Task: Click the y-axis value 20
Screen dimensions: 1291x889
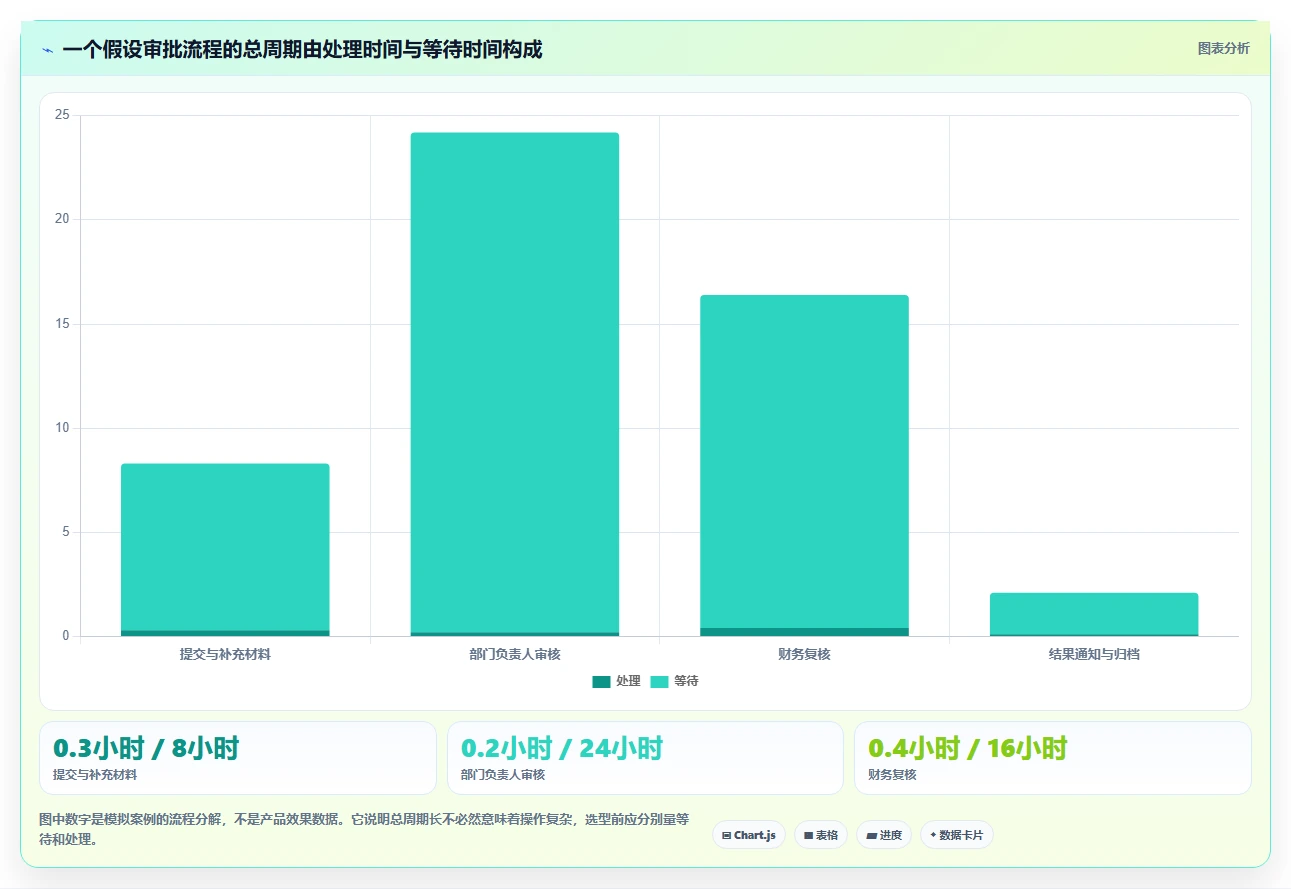Action: tap(62, 220)
